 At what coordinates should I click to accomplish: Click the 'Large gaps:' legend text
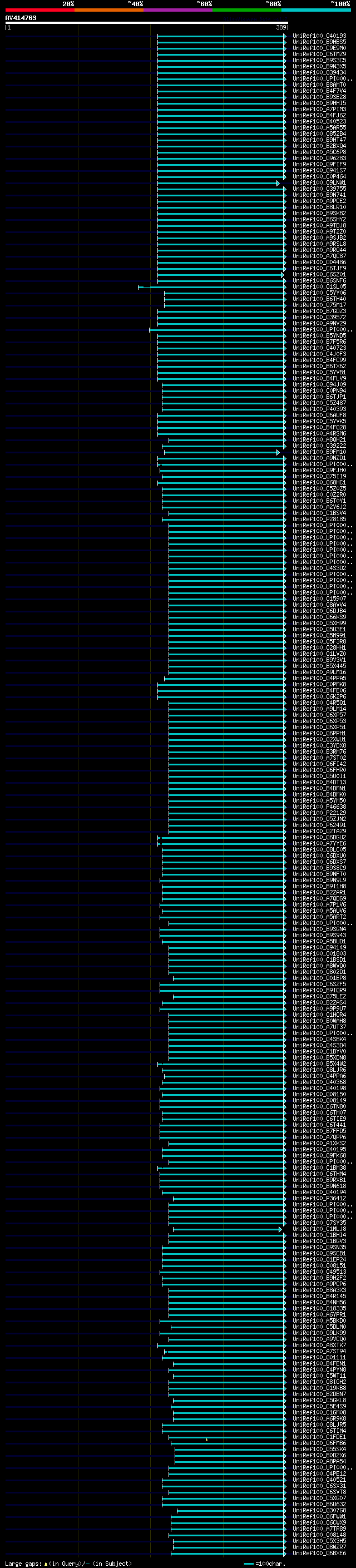coord(23,1563)
